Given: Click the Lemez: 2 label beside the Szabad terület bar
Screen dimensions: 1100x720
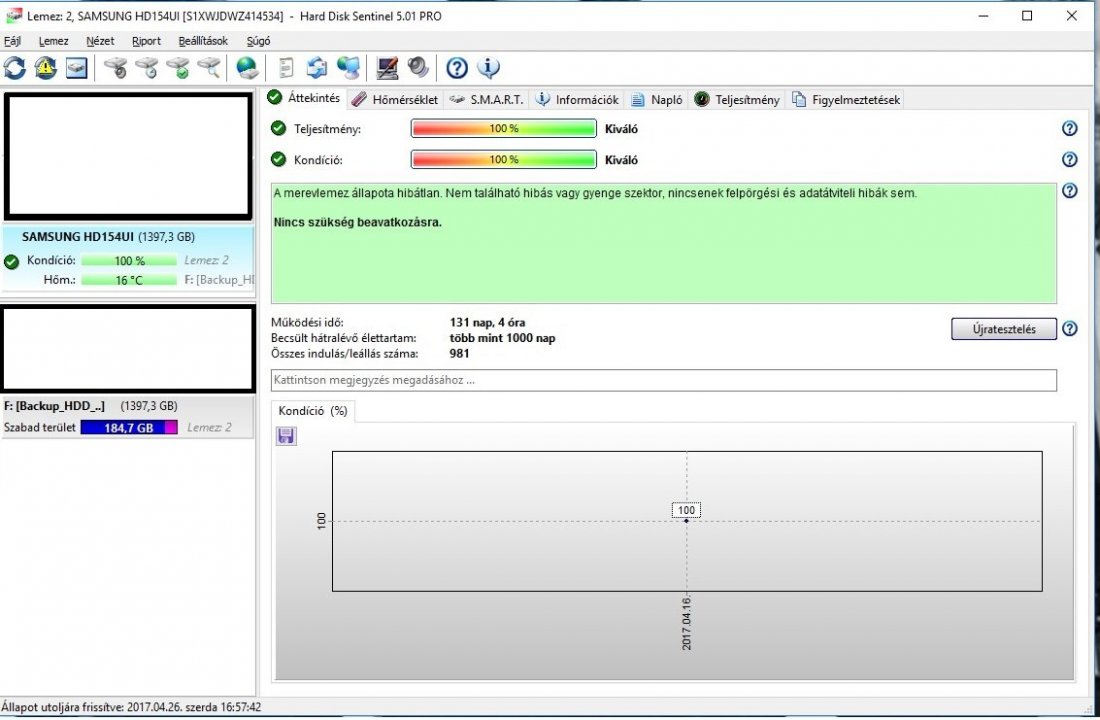Looking at the screenshot, I should 209,427.
